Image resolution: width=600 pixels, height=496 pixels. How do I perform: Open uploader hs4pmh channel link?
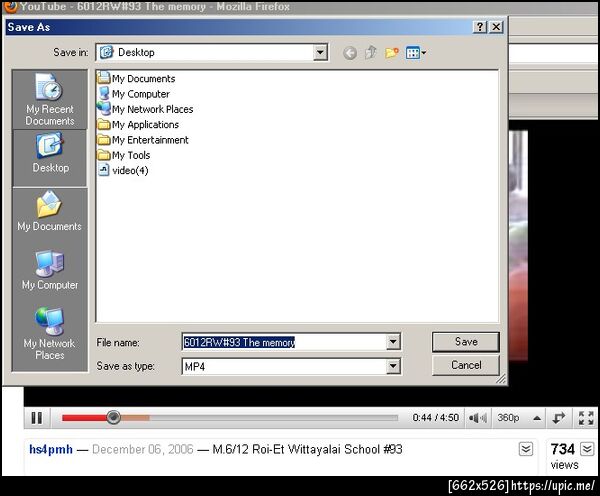[x=51, y=449]
